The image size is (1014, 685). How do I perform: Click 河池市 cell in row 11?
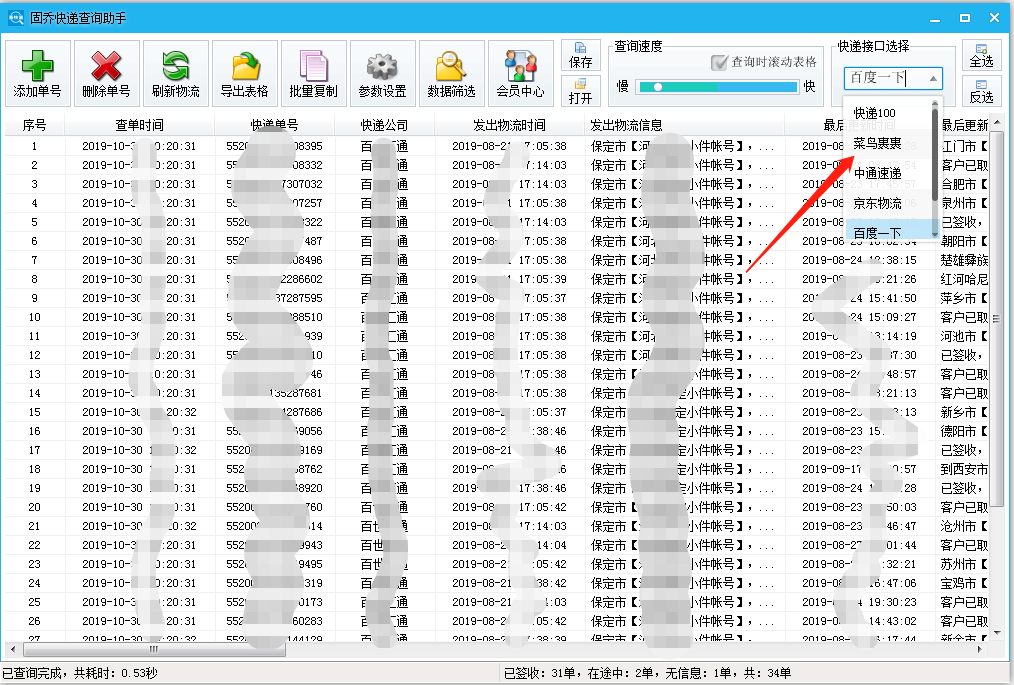coord(964,336)
